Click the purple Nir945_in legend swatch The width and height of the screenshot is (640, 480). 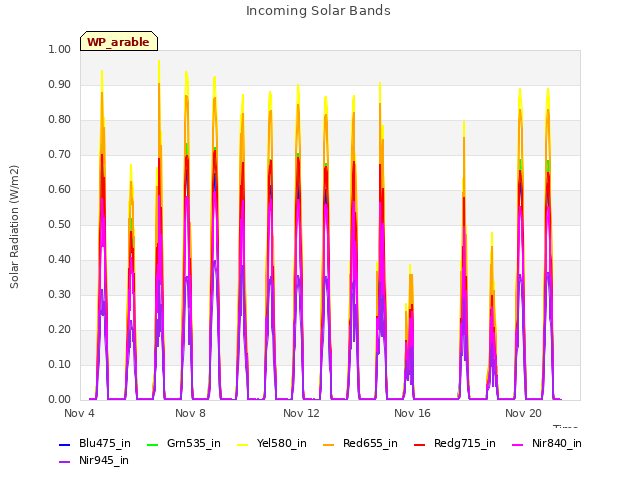(65, 462)
